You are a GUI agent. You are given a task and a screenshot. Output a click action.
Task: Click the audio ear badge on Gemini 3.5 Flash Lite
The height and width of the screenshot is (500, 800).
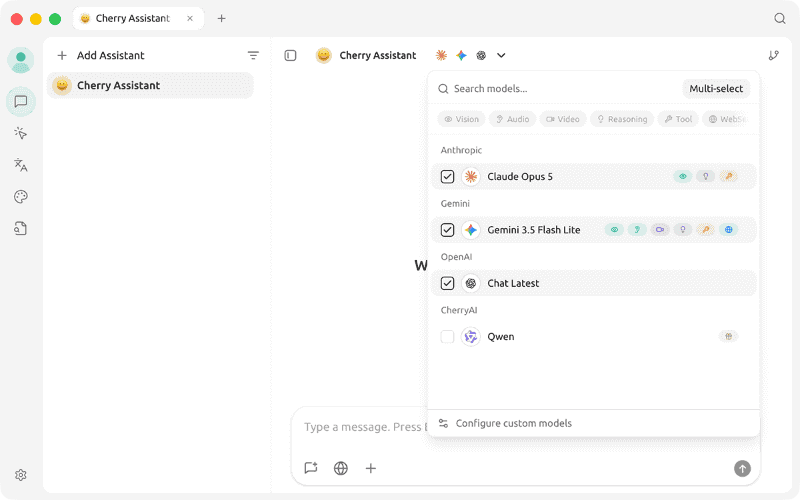coord(637,230)
